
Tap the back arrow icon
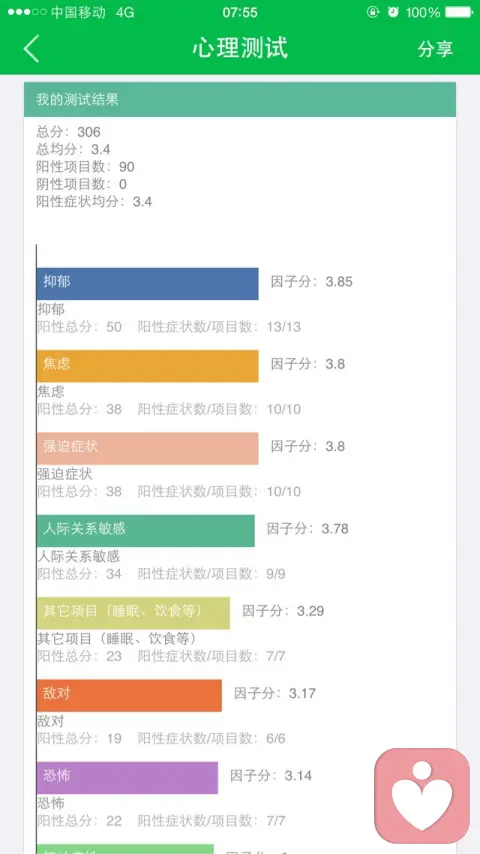pos(31,48)
